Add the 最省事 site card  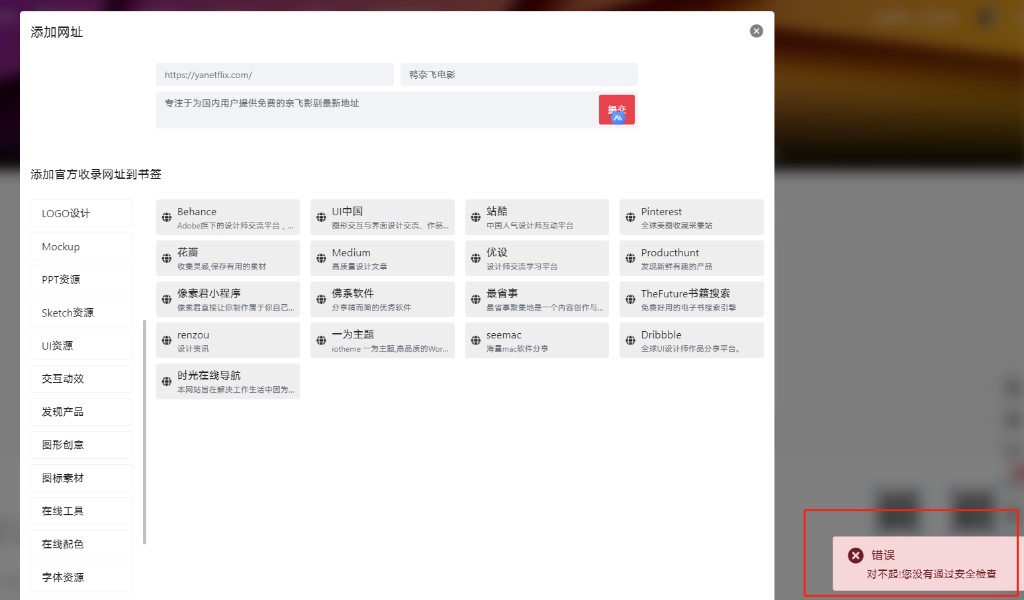(x=537, y=300)
